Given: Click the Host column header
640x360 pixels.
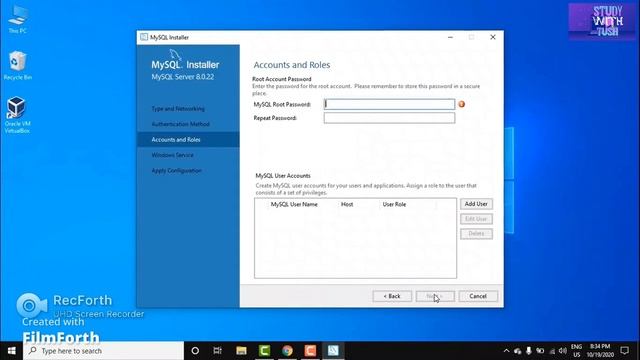Looking at the screenshot, I should (x=347, y=204).
